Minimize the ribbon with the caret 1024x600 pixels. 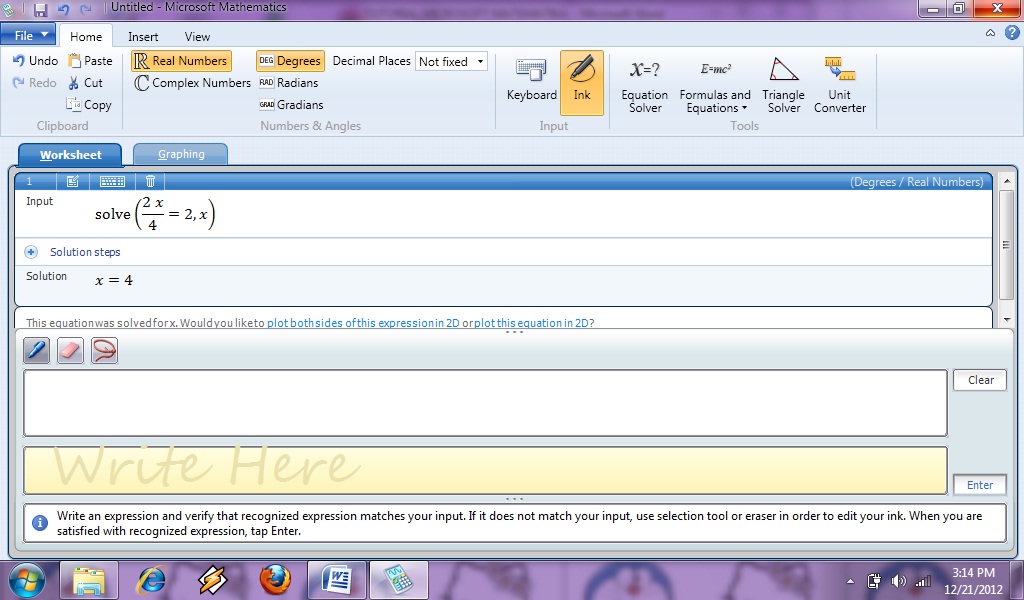coord(990,33)
